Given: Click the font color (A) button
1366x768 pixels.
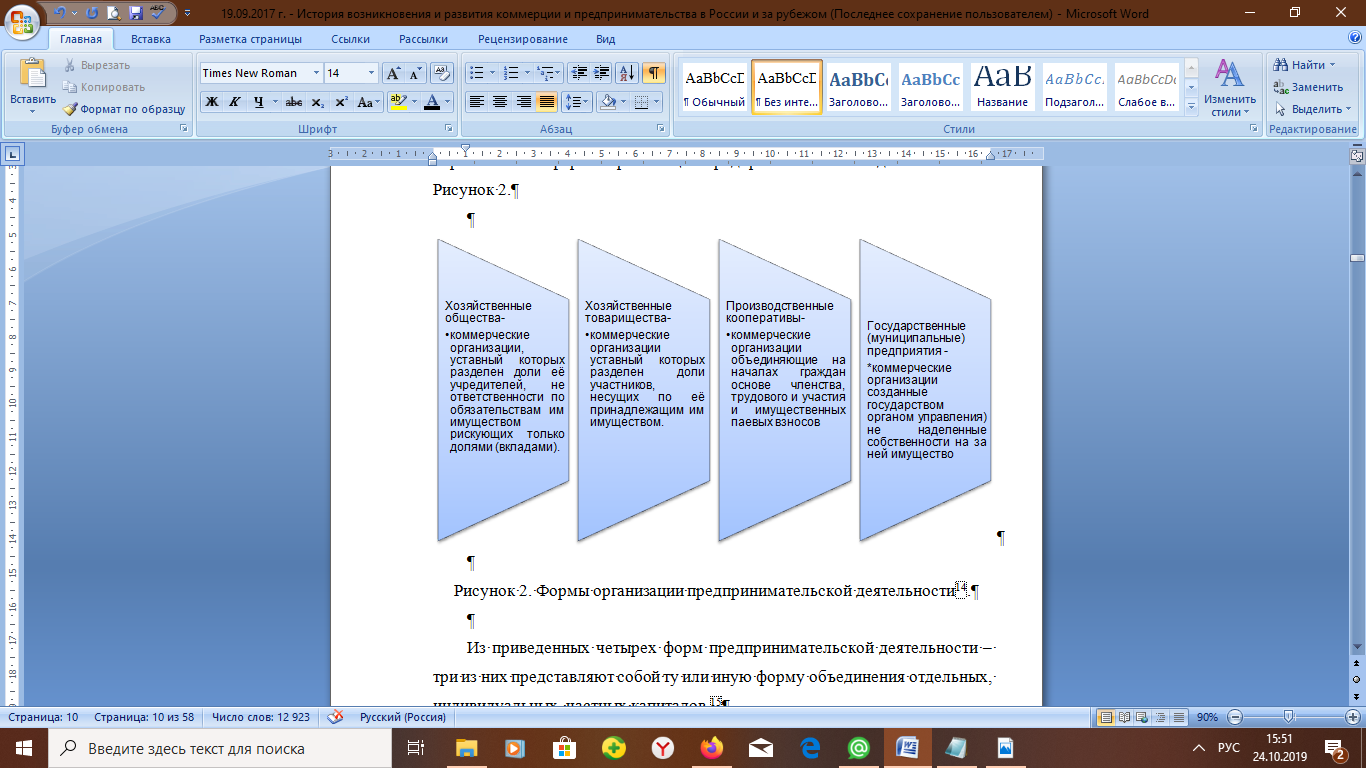Looking at the screenshot, I should coord(431,102).
